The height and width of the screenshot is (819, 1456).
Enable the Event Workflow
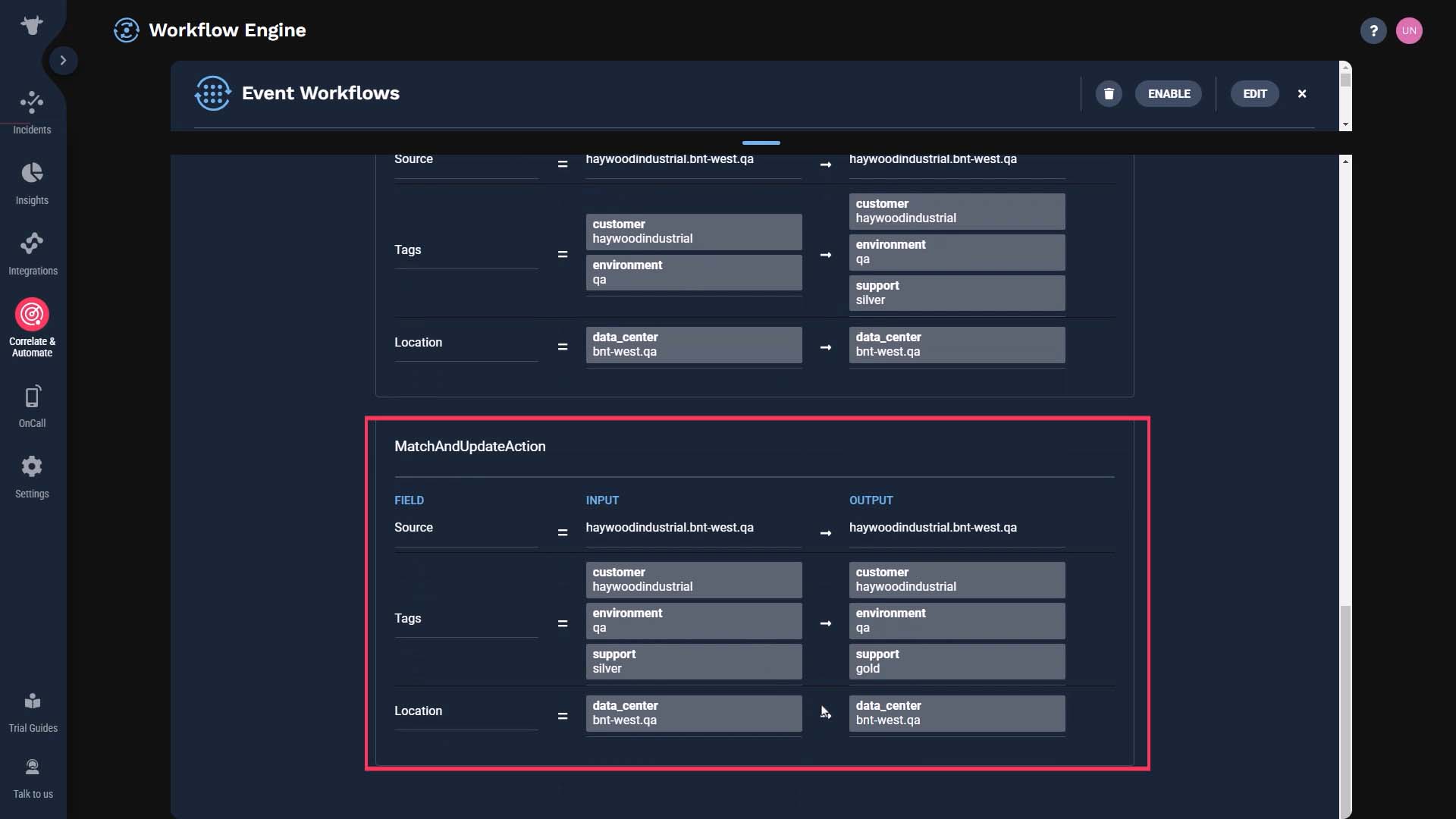pos(1169,93)
